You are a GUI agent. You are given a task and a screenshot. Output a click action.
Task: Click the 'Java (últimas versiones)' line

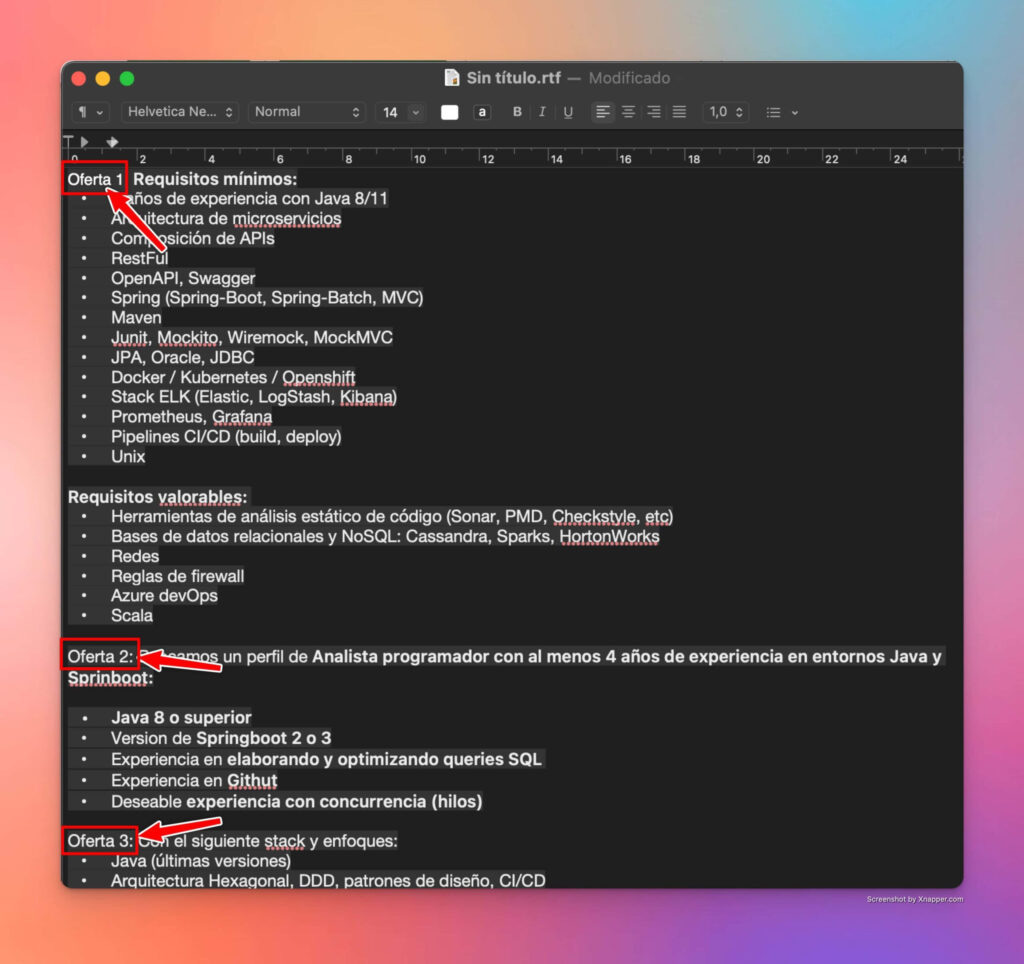point(200,861)
